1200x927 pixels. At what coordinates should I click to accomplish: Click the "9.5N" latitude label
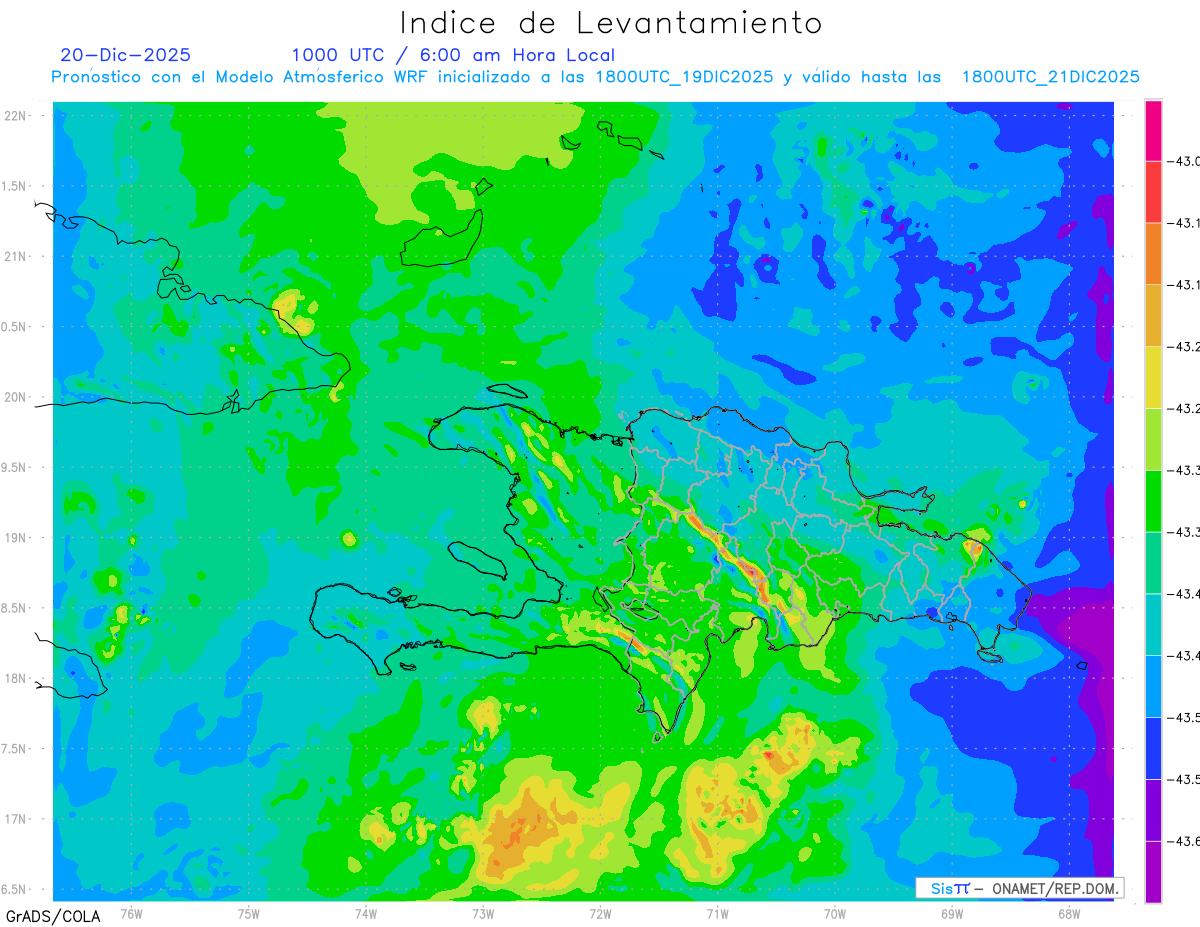pos(15,468)
